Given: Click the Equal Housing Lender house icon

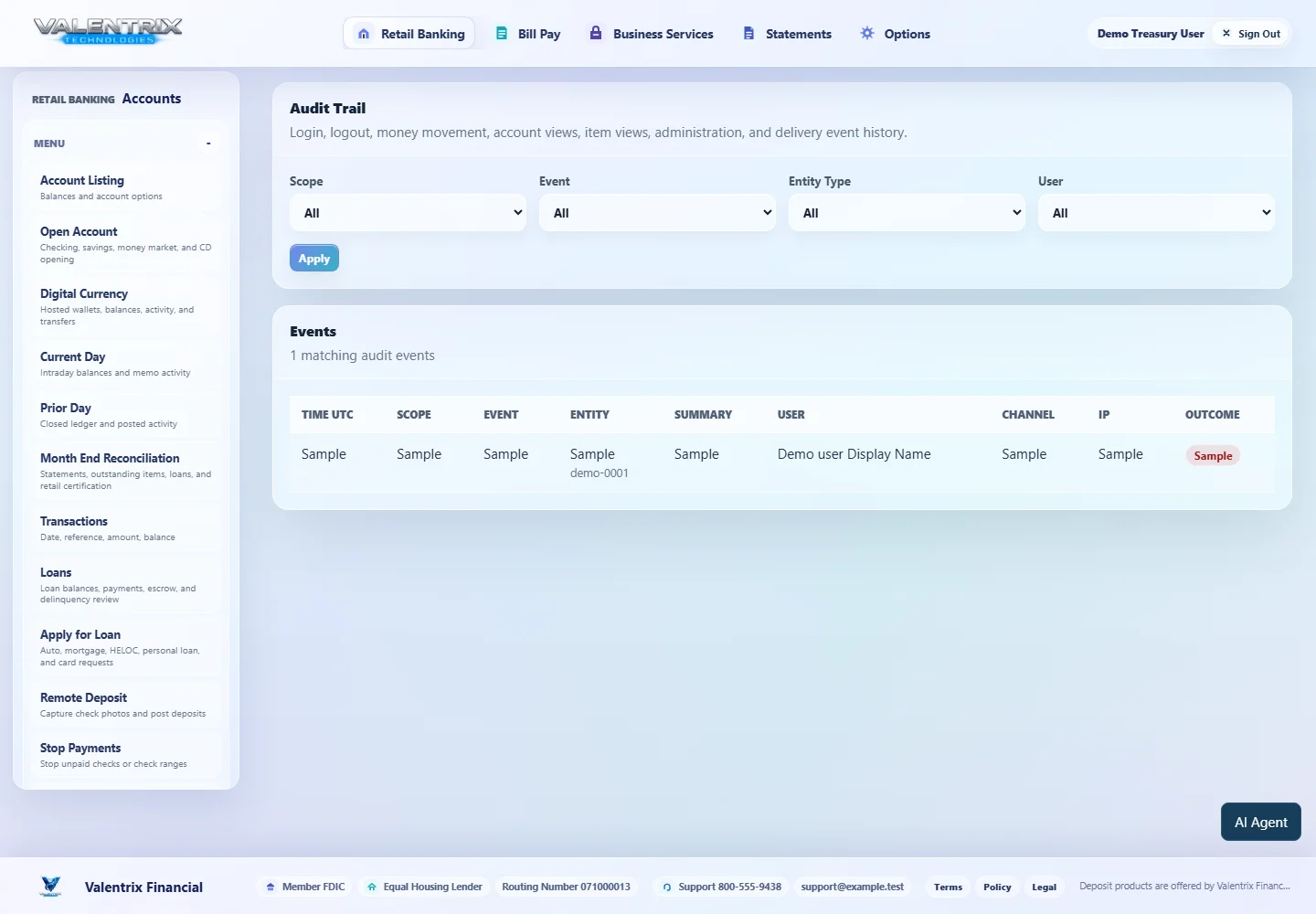Looking at the screenshot, I should click(x=372, y=887).
